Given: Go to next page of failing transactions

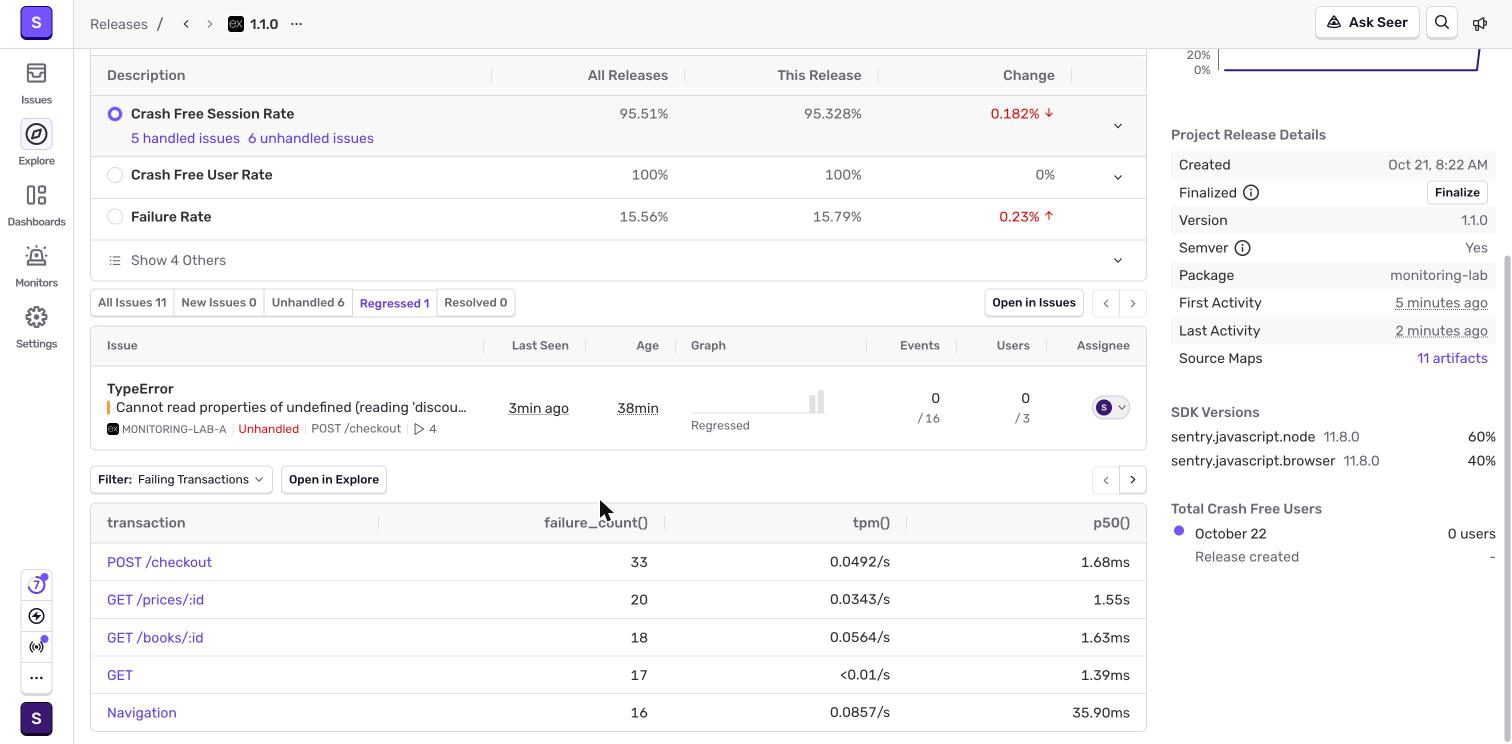Looking at the screenshot, I should (1133, 480).
